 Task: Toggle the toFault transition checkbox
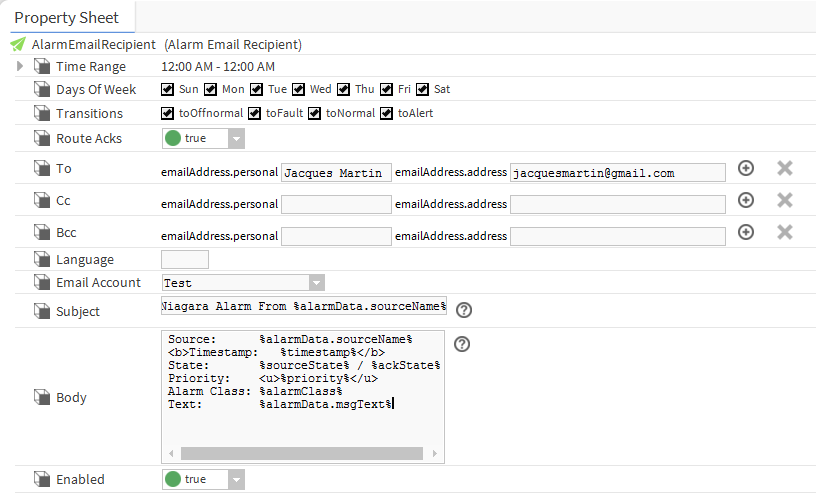pyautogui.click(x=255, y=114)
